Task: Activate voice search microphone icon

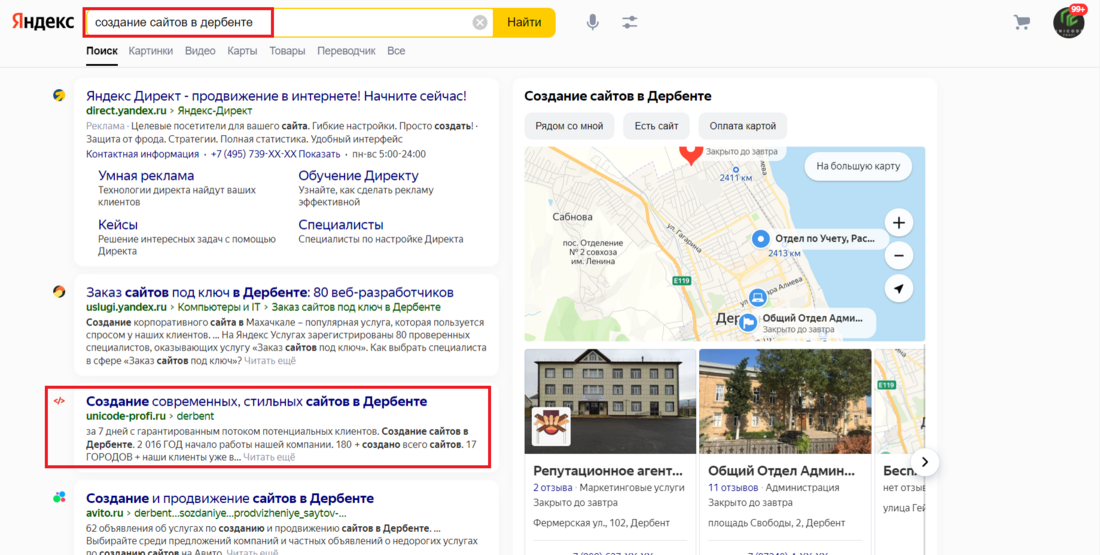Action: click(x=593, y=22)
